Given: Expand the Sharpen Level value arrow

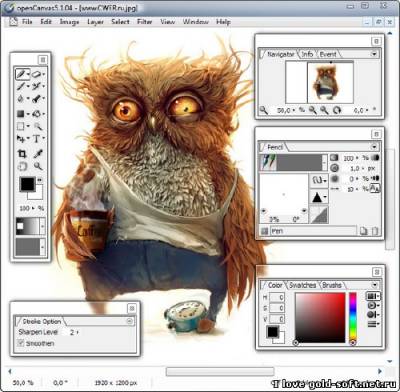Looking at the screenshot, I should tap(78, 332).
